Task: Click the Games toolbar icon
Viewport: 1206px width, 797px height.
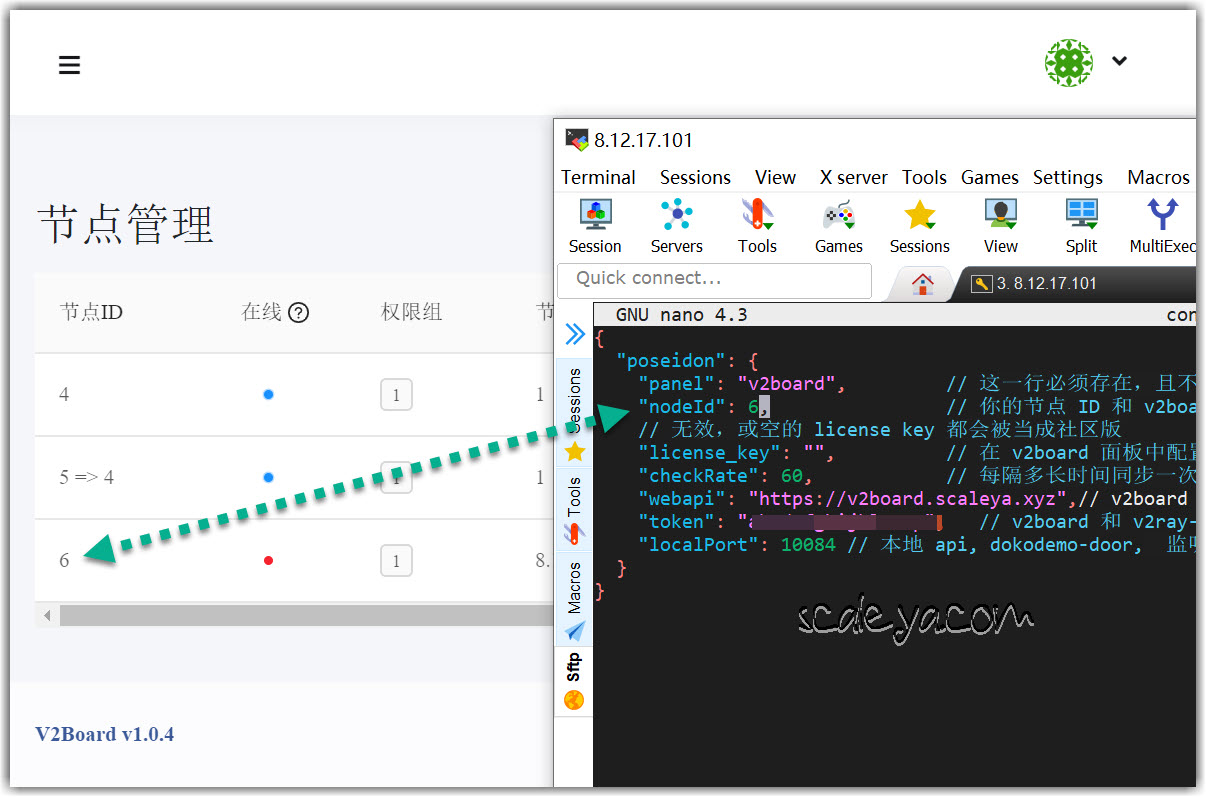Action: (x=838, y=226)
